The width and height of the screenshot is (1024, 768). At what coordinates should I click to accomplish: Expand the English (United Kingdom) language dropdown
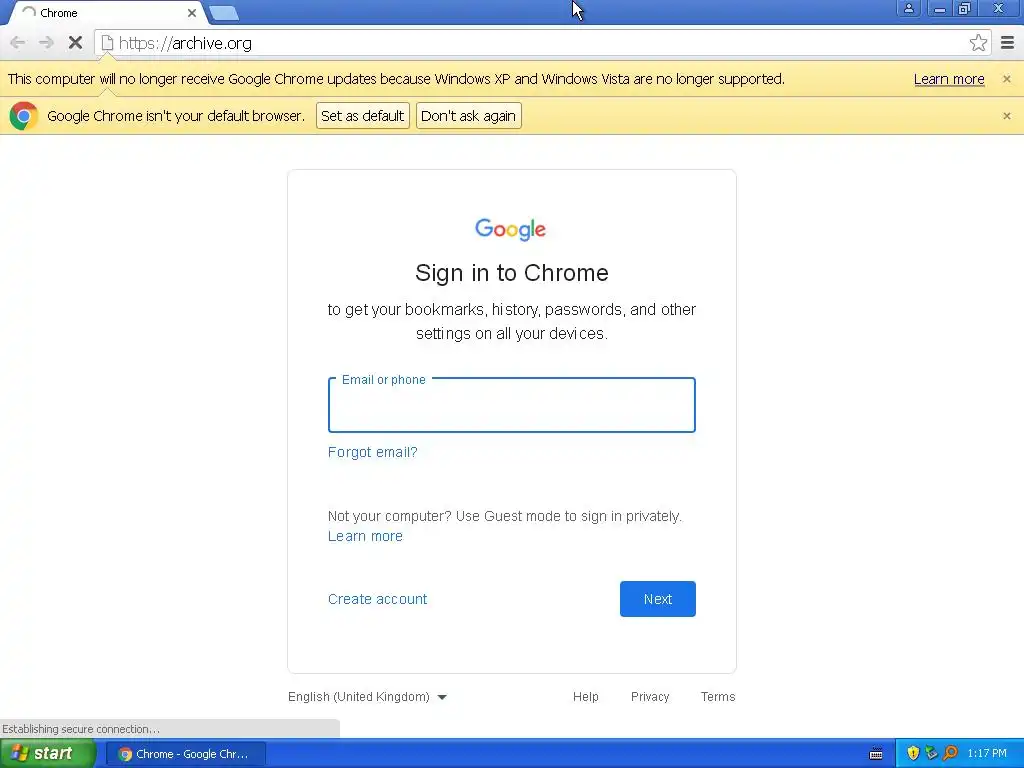[368, 697]
